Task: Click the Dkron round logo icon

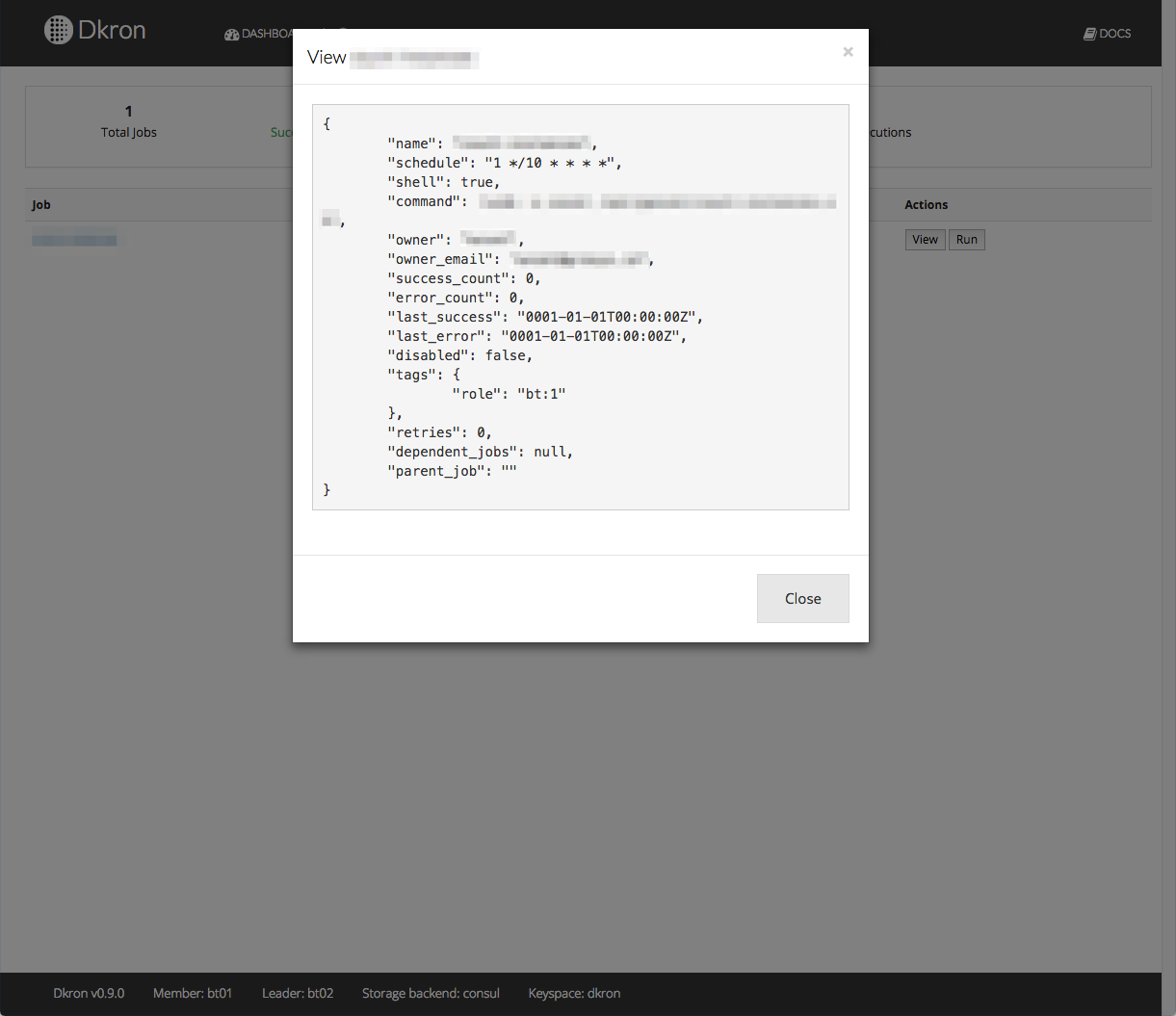Action: 59,30
